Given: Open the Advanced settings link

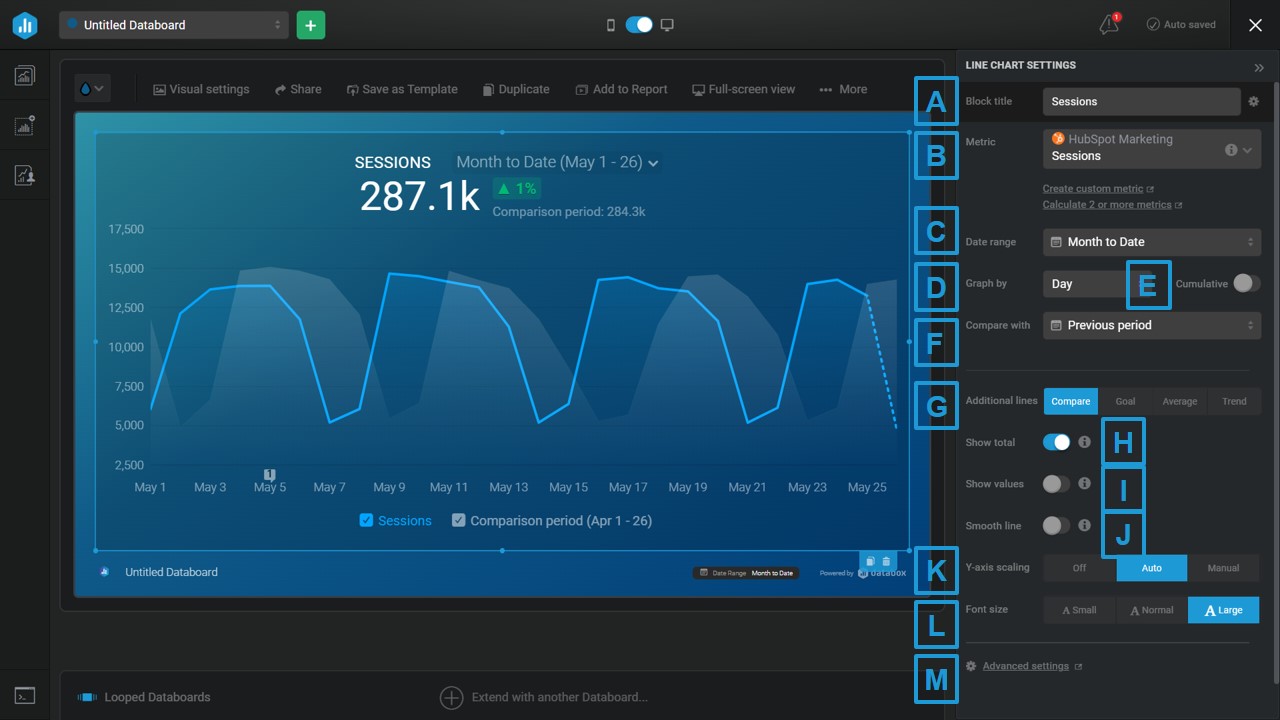Looking at the screenshot, I should point(1025,666).
